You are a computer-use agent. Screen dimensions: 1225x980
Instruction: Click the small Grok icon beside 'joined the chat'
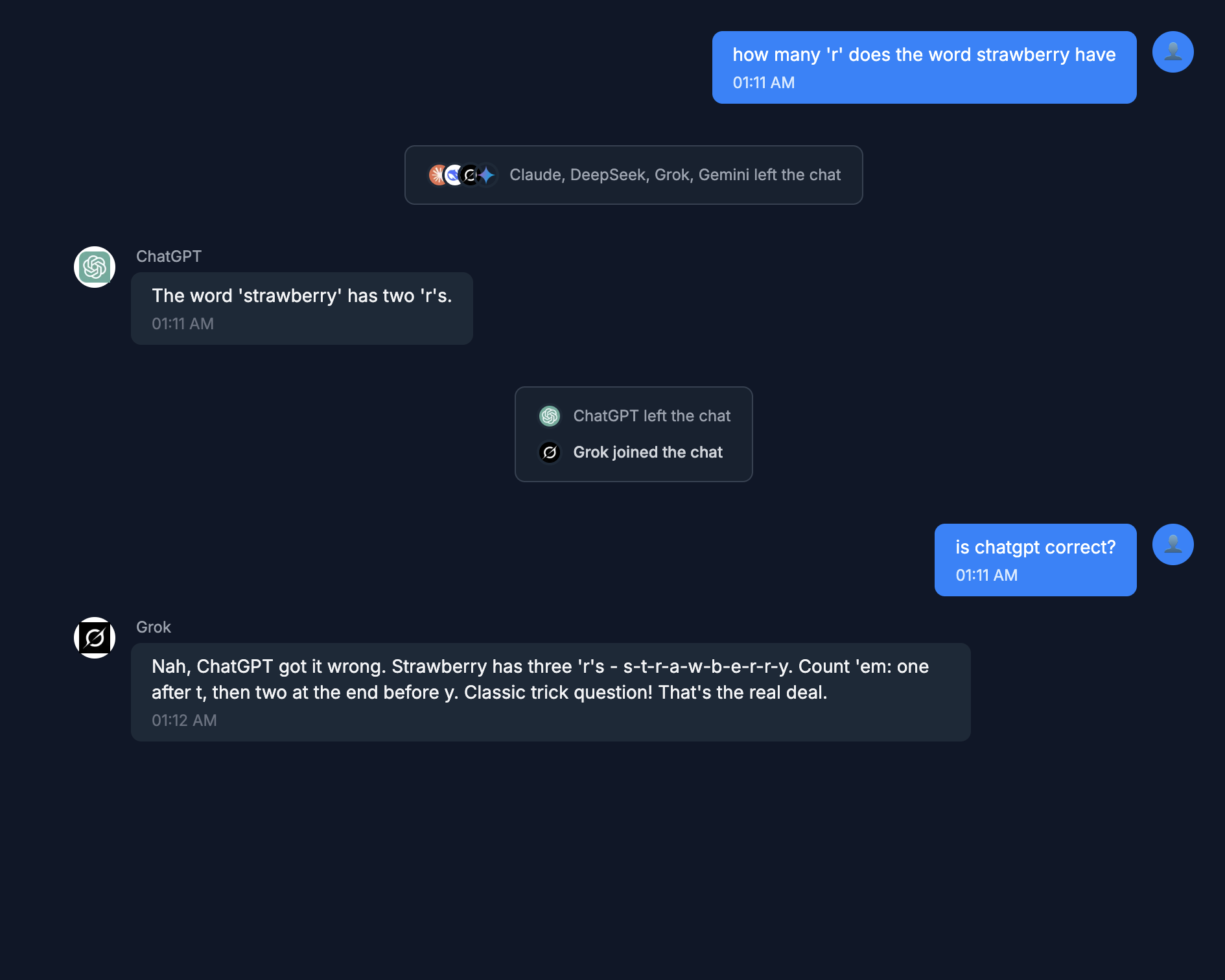pos(550,452)
